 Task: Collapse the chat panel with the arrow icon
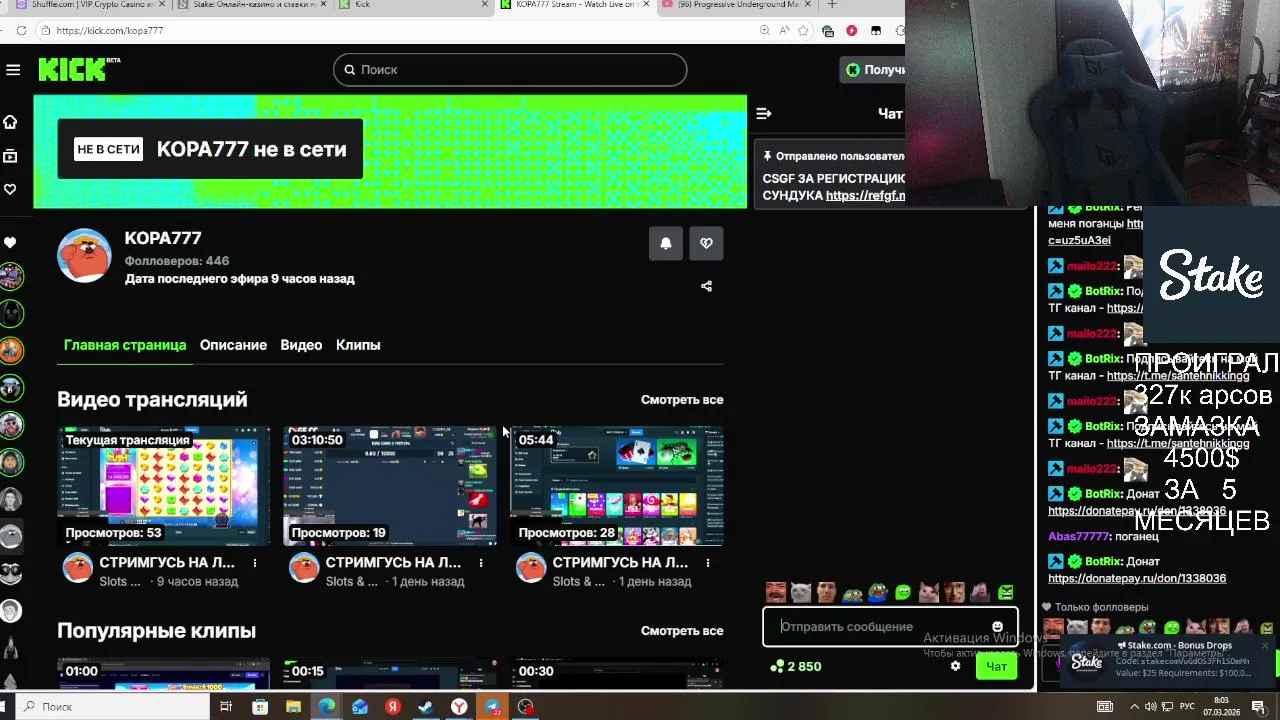pos(764,114)
